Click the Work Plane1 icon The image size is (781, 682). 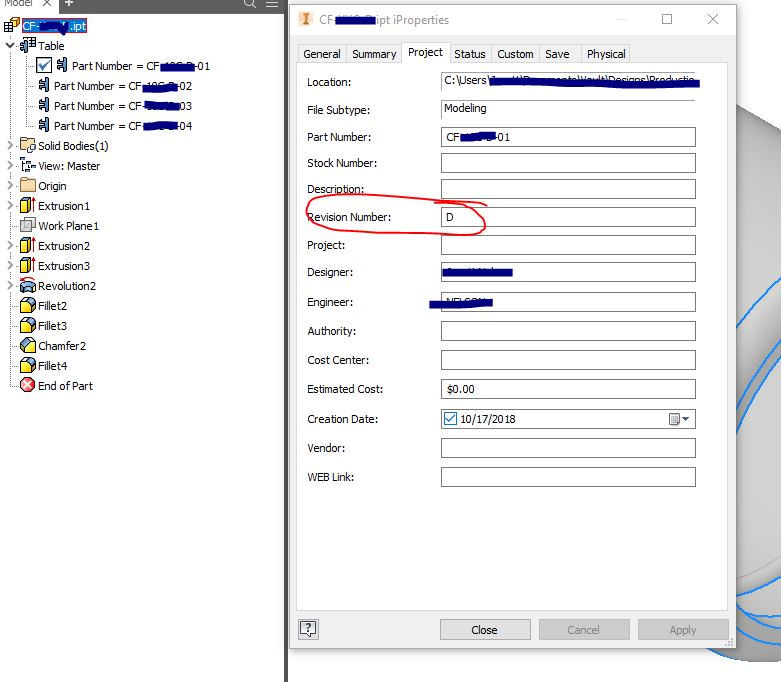point(27,225)
